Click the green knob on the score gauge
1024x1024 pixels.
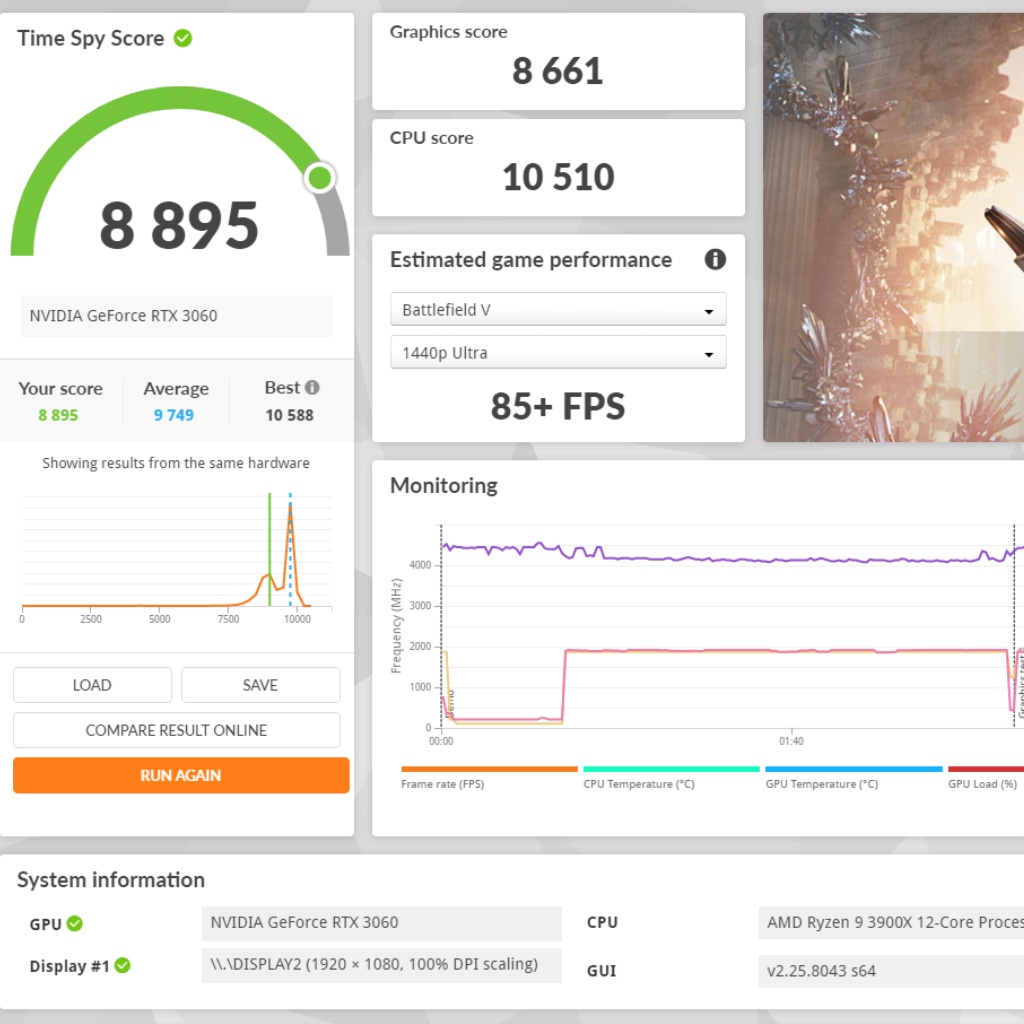click(319, 178)
